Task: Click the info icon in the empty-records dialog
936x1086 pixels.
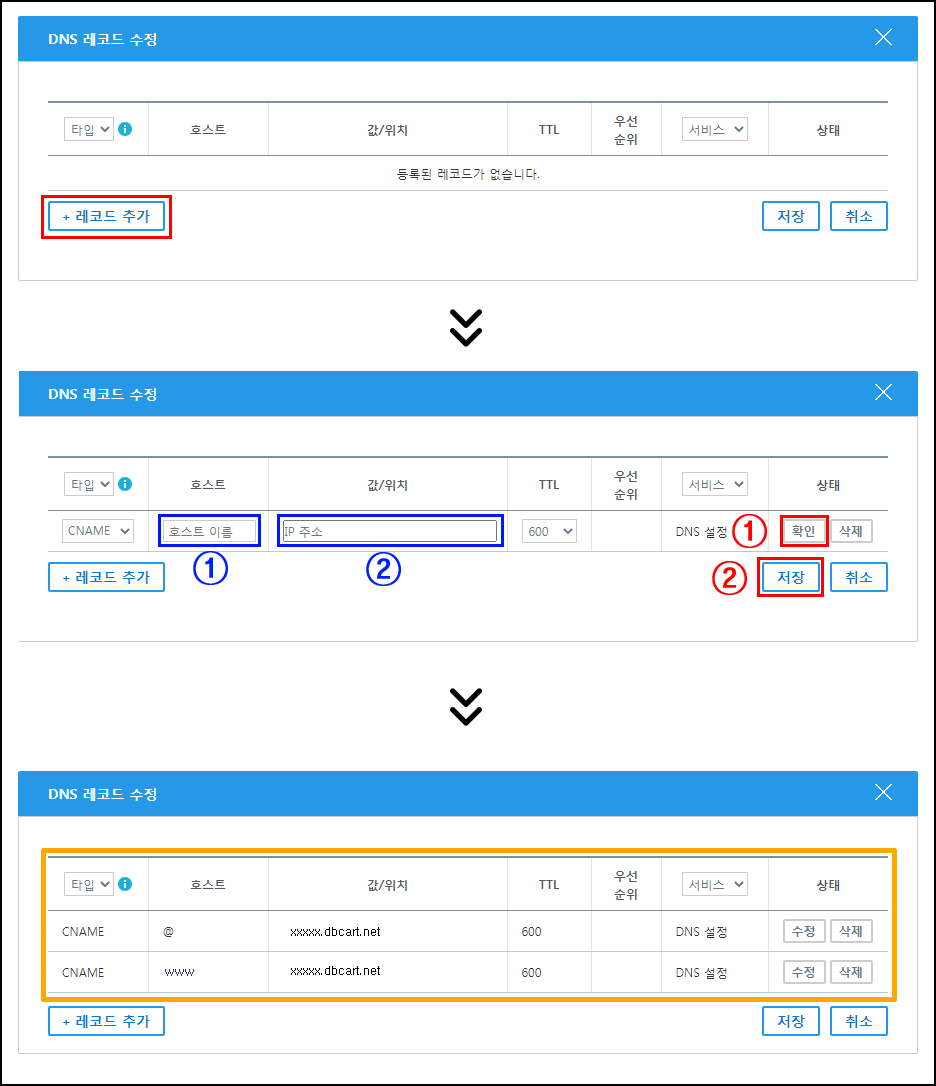Action: pyautogui.click(x=125, y=129)
